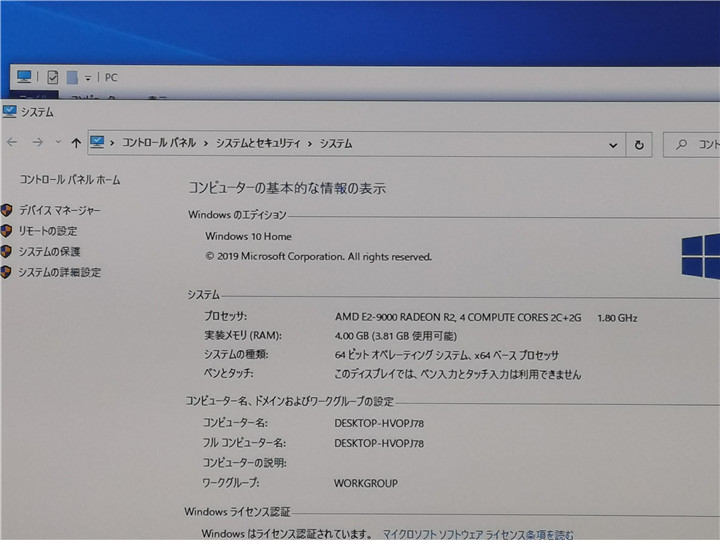
Task: Open コントロール パネル breadcrumb
Action: [159, 143]
